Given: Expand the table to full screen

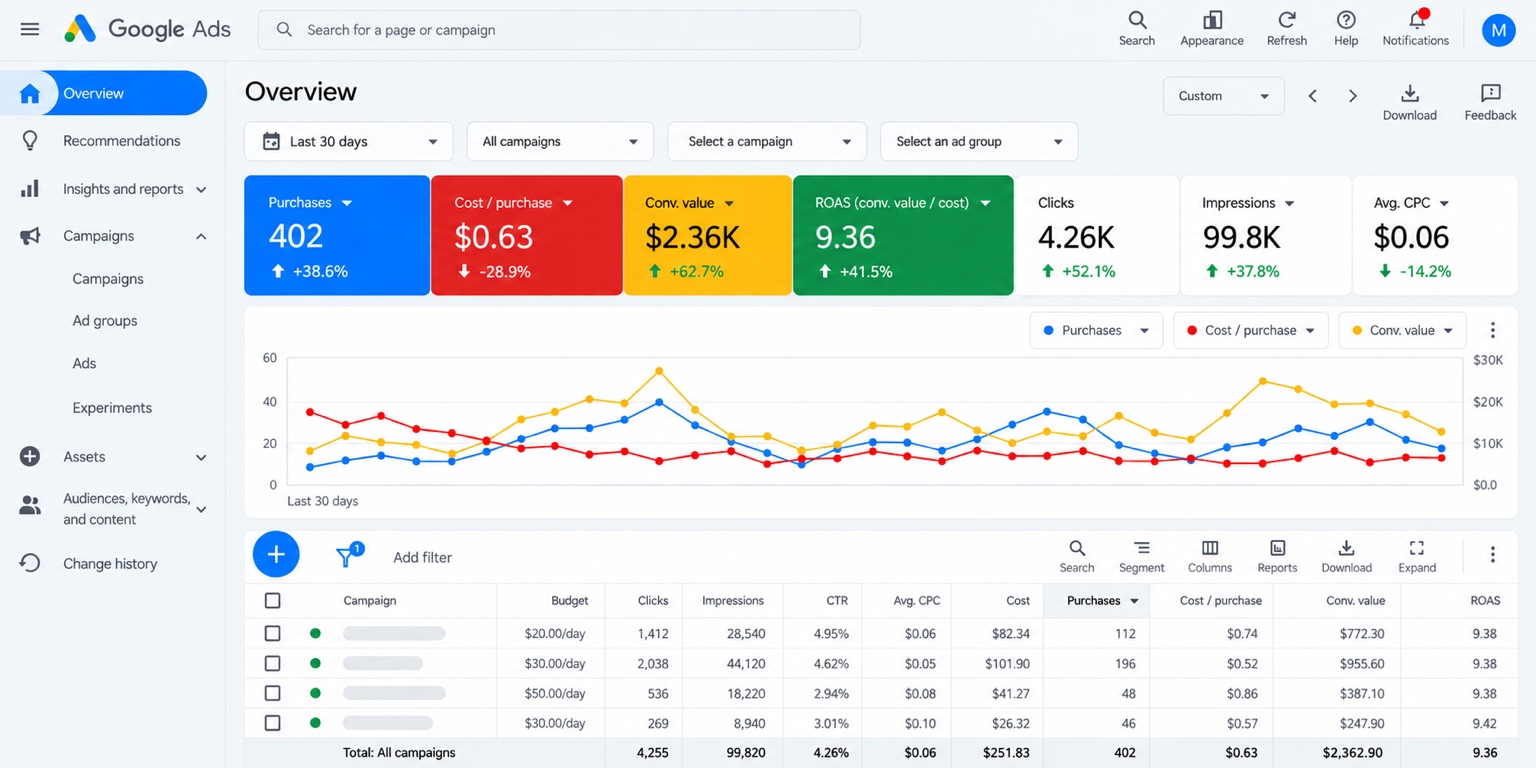Looking at the screenshot, I should [x=1417, y=556].
